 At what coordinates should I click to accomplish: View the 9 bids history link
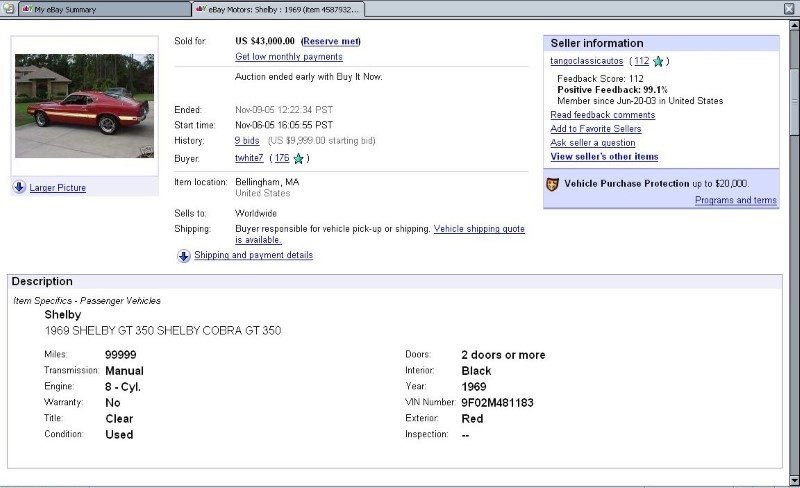(247, 141)
